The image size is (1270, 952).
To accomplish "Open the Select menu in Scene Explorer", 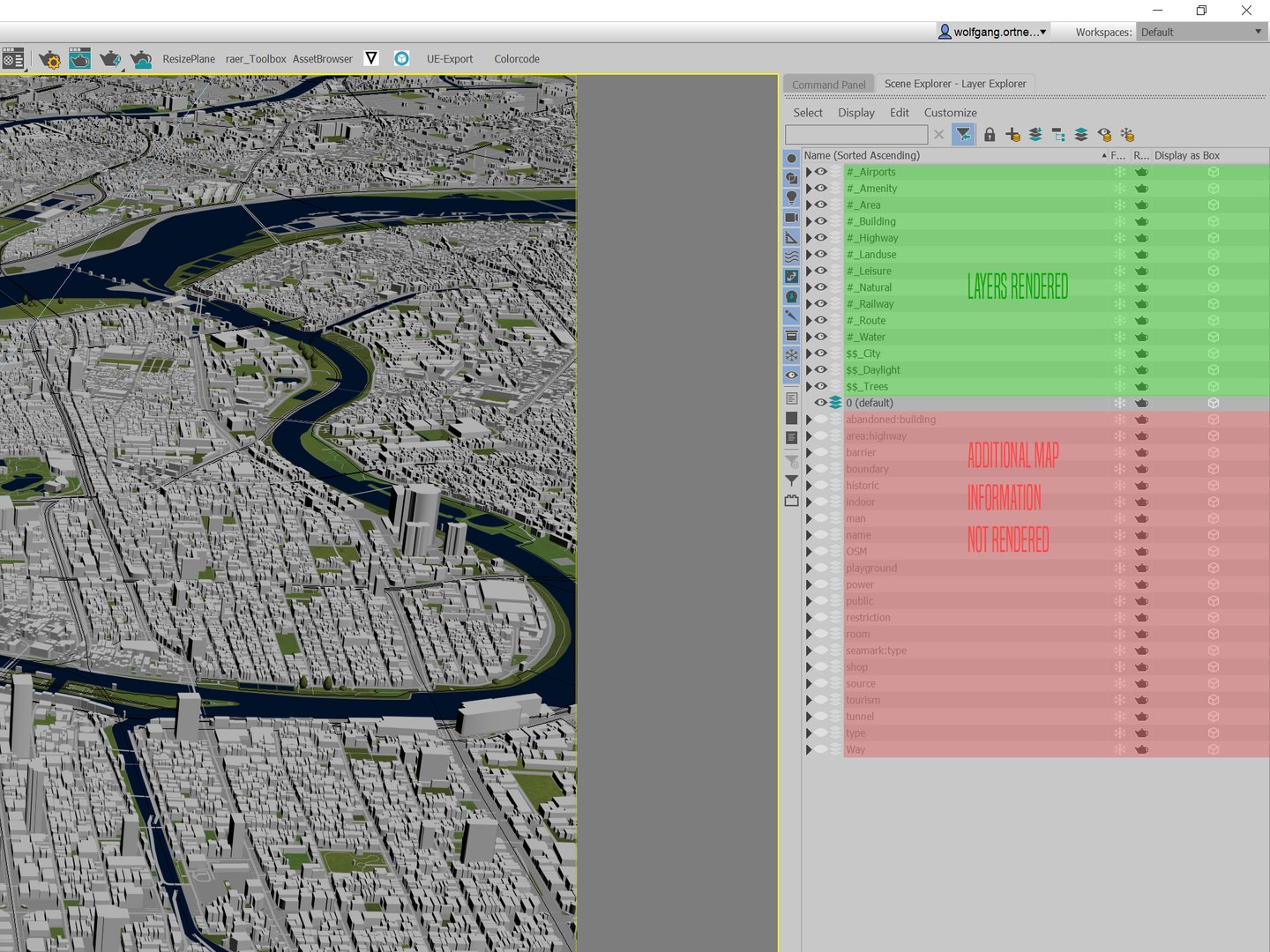I will coord(808,113).
